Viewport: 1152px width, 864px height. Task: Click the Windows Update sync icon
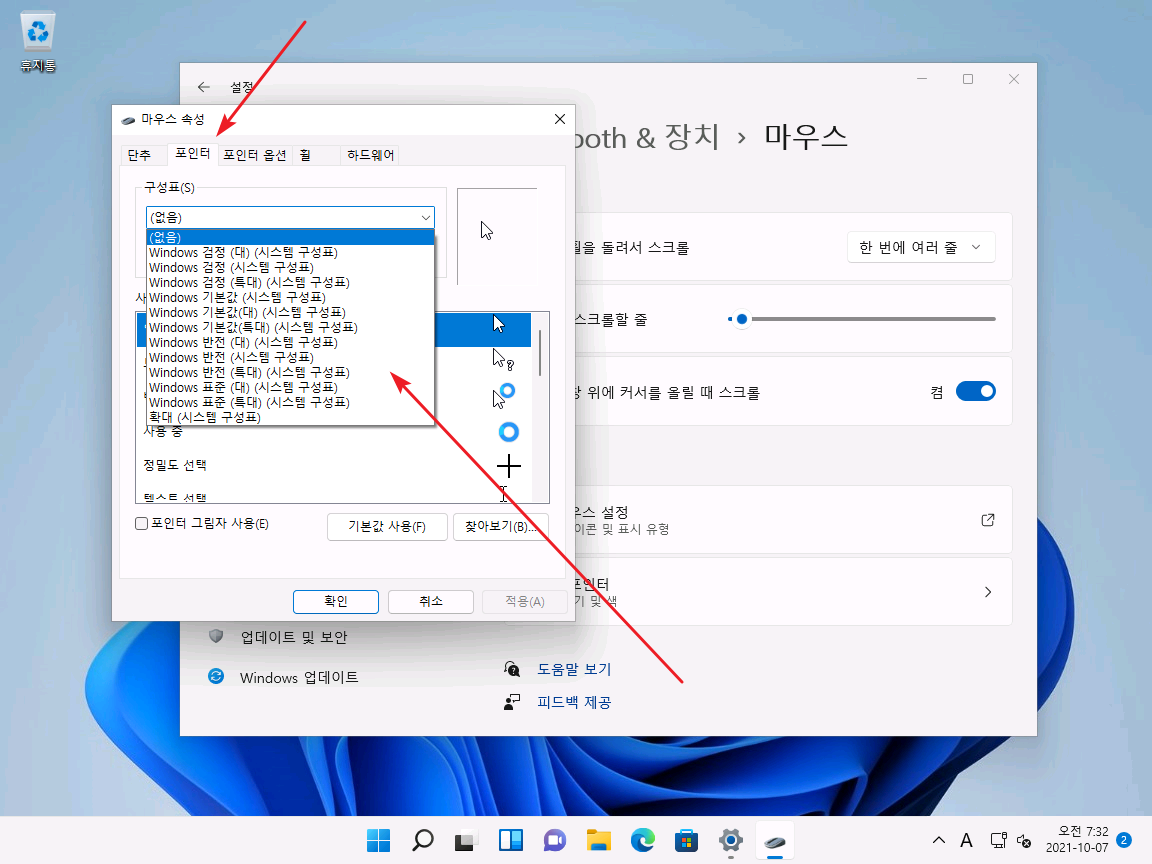click(x=216, y=677)
